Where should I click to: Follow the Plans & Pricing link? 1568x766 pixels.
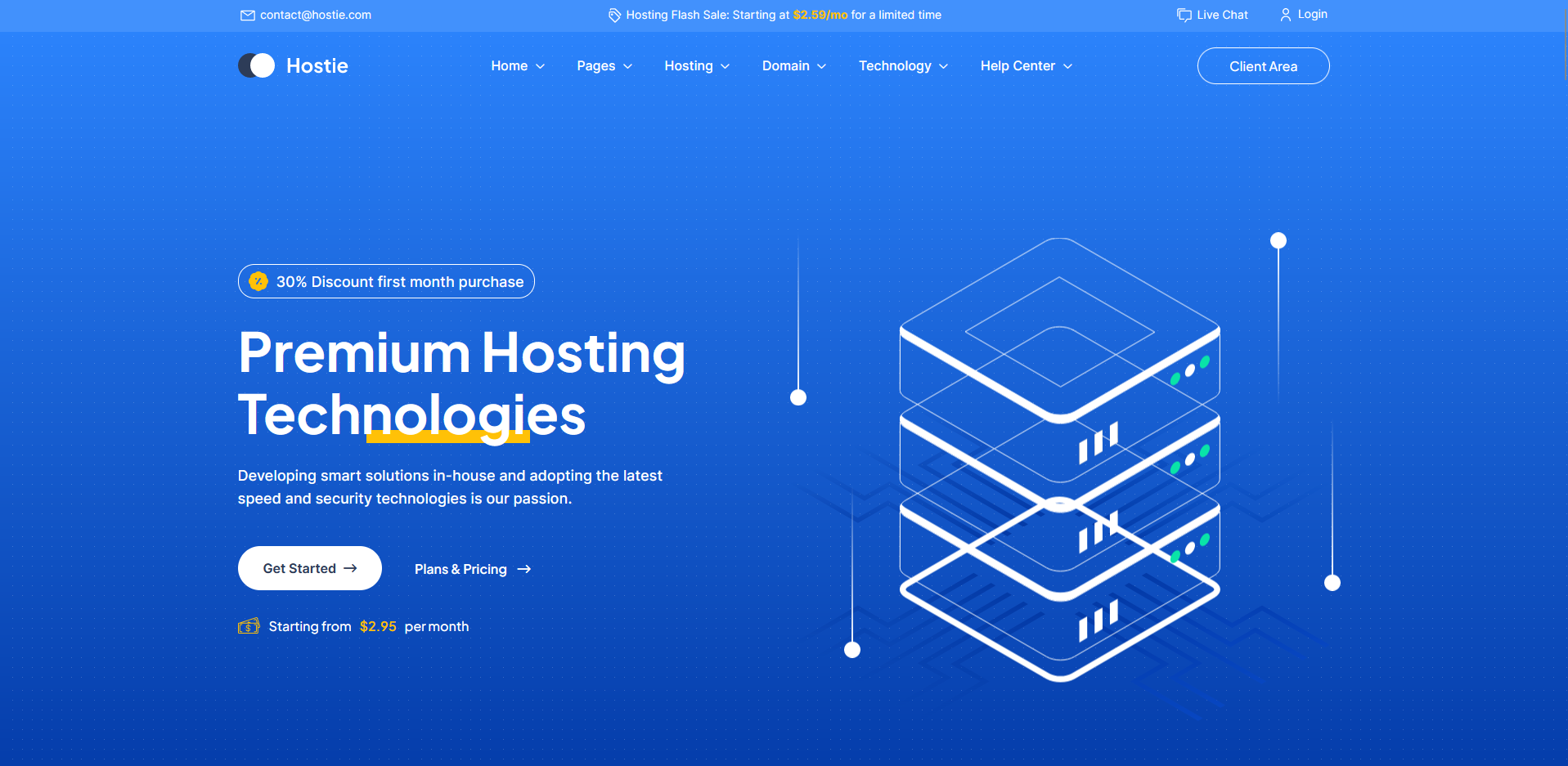tap(461, 569)
